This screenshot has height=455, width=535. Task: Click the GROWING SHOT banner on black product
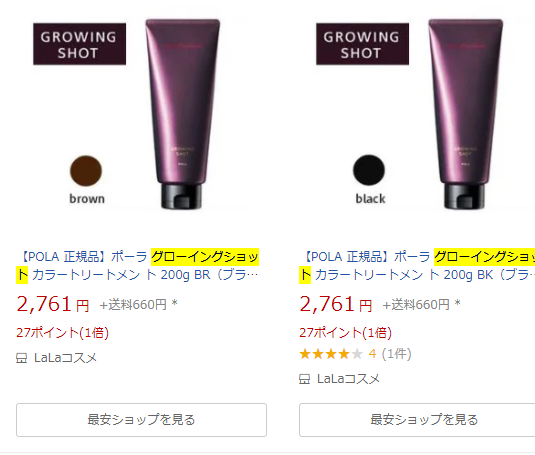pos(362,44)
